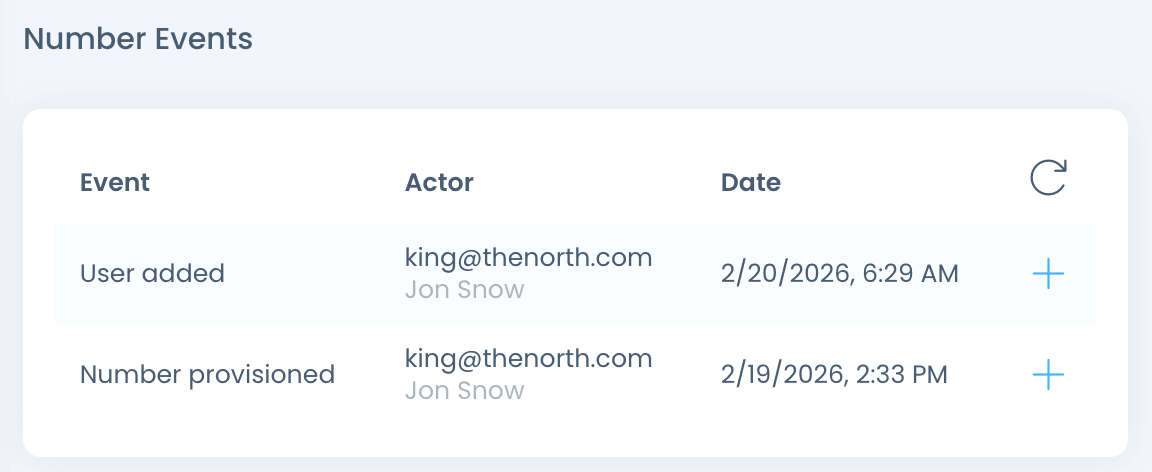Click Jon Snow under Number provisioned event
This screenshot has width=1152, height=472.
tap(464, 390)
